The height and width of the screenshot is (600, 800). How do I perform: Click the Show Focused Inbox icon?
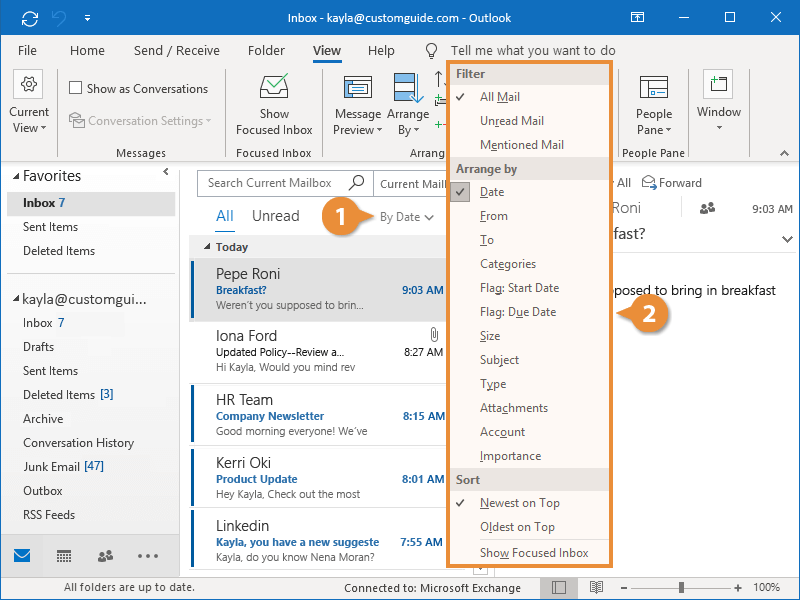tap(274, 86)
